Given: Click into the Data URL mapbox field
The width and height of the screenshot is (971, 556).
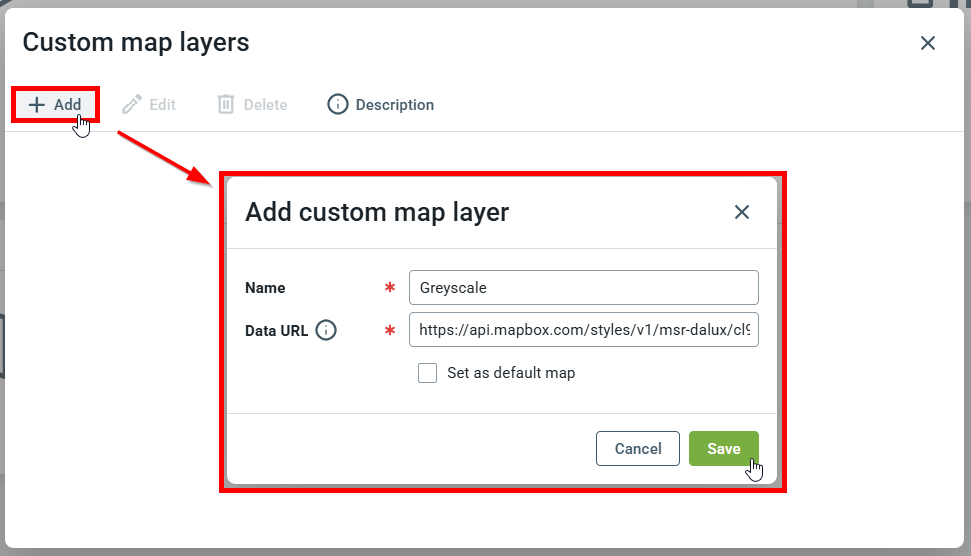Looking at the screenshot, I should [x=583, y=330].
